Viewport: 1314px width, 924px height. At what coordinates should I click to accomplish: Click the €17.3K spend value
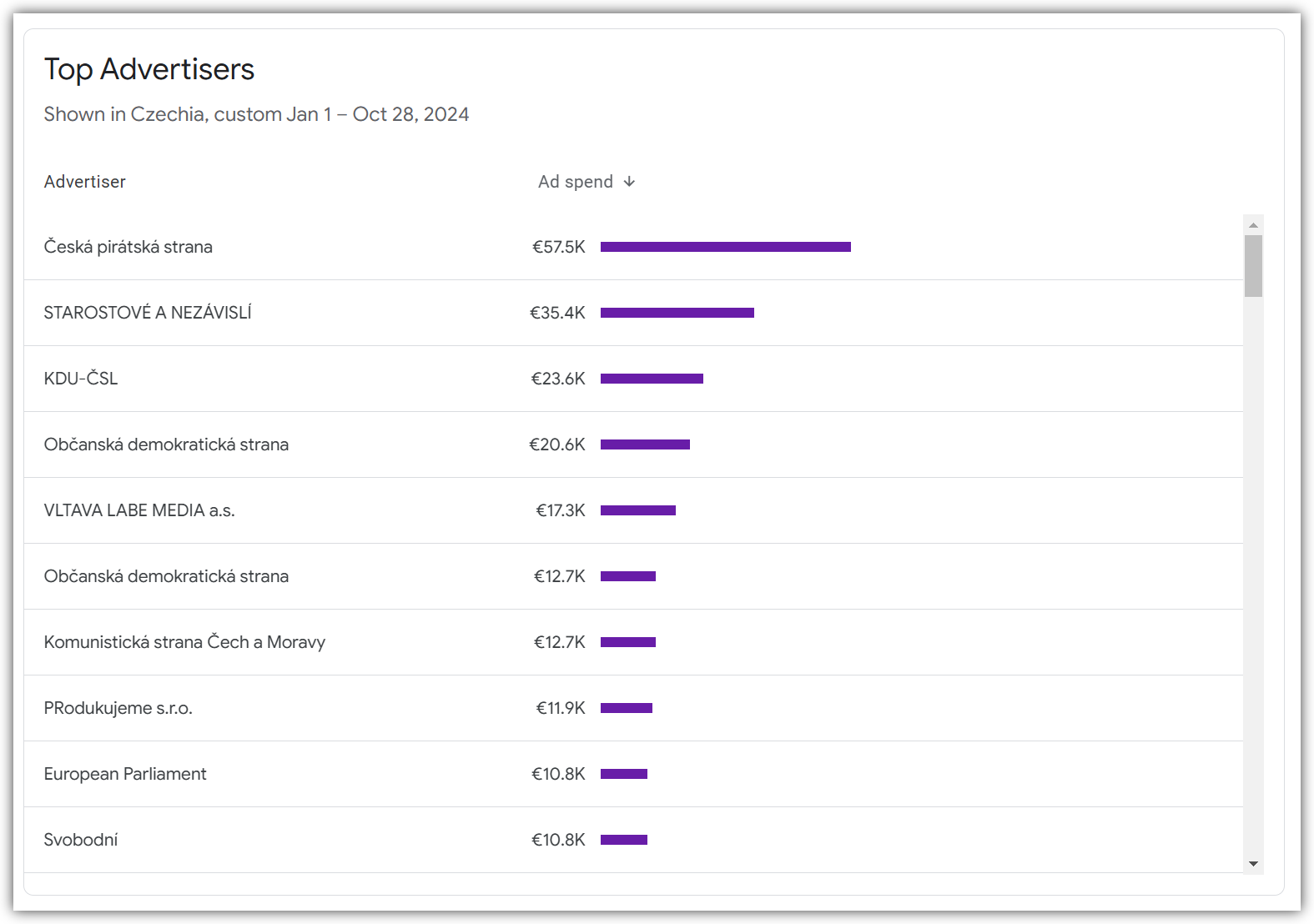(561, 510)
